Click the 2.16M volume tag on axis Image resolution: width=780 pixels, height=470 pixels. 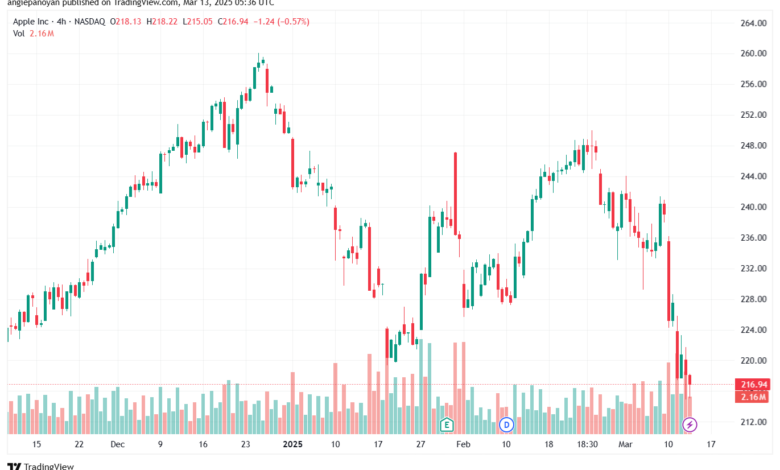[753, 397]
